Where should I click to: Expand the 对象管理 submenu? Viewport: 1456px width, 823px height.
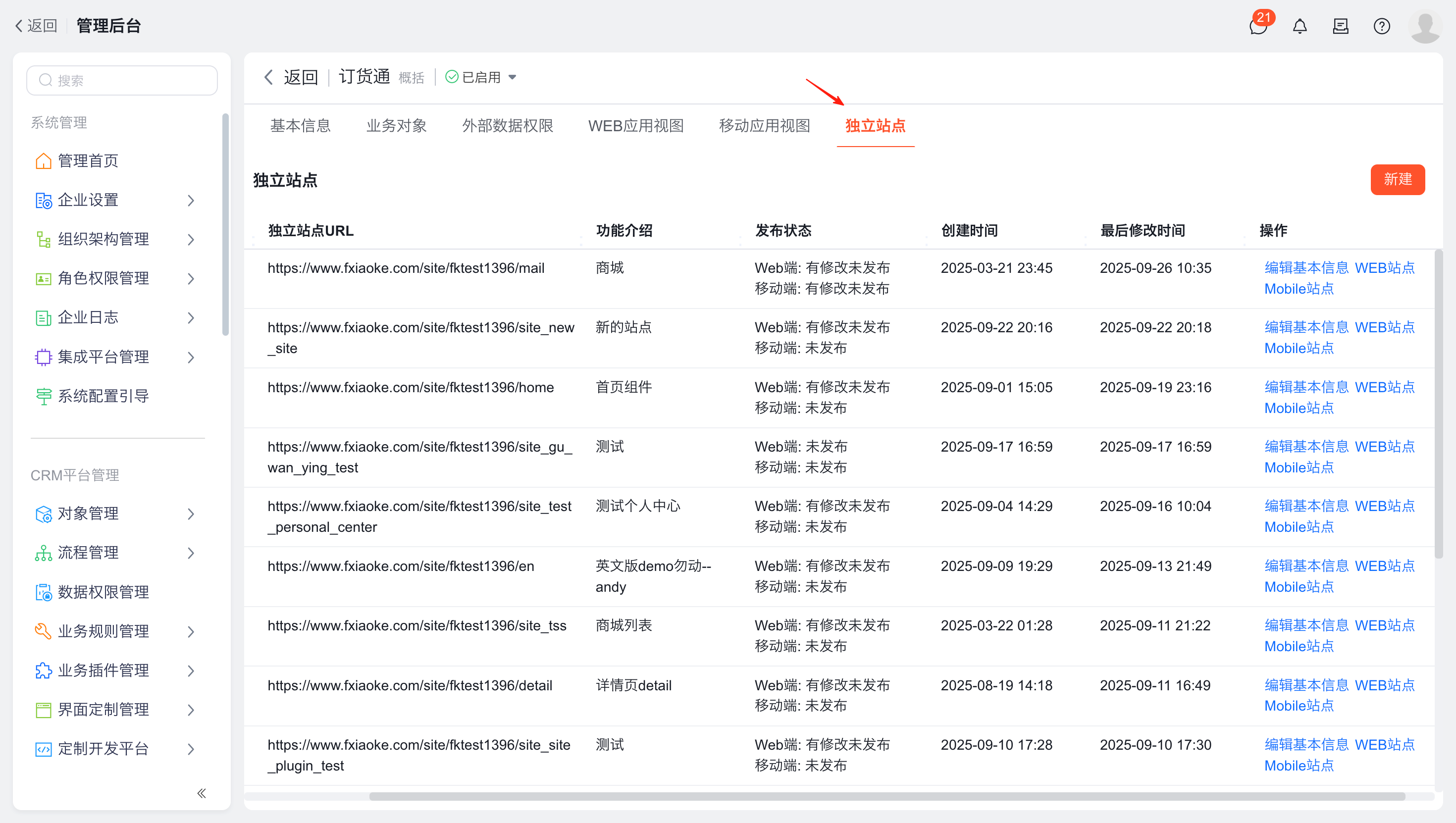click(191, 513)
